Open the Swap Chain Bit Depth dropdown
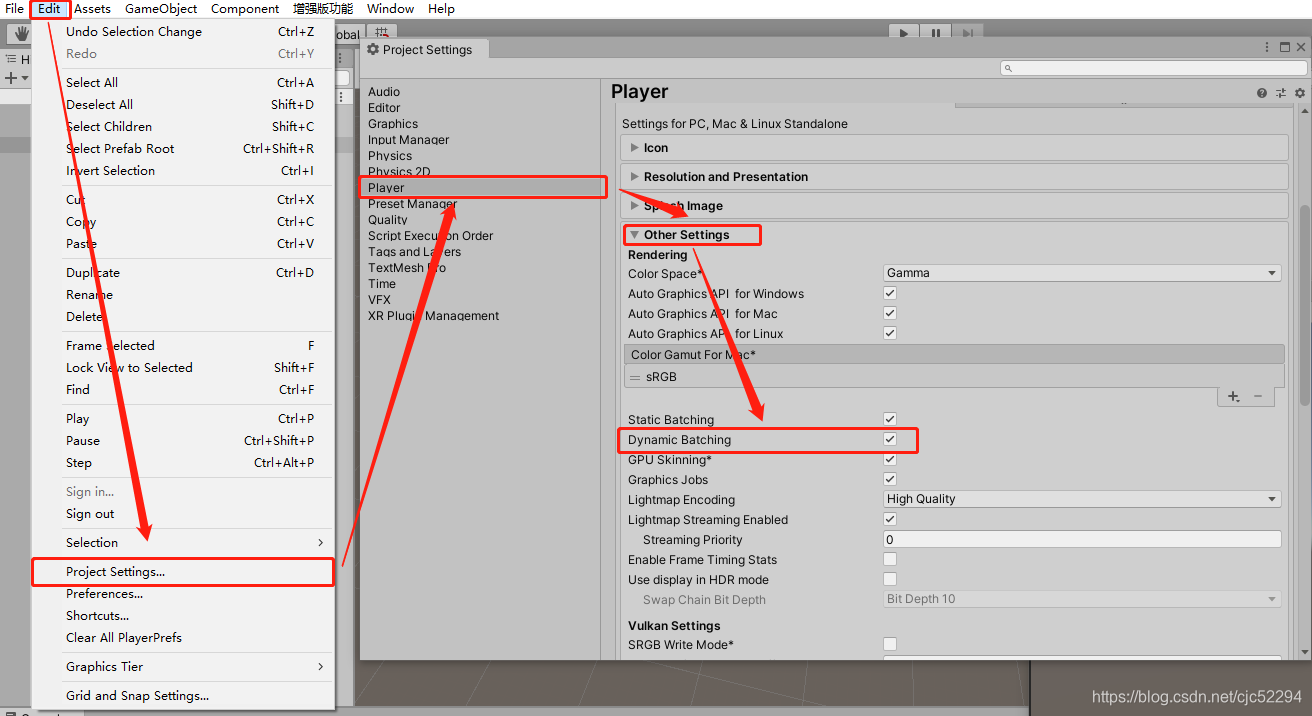This screenshot has height=716, width=1312. click(1082, 599)
